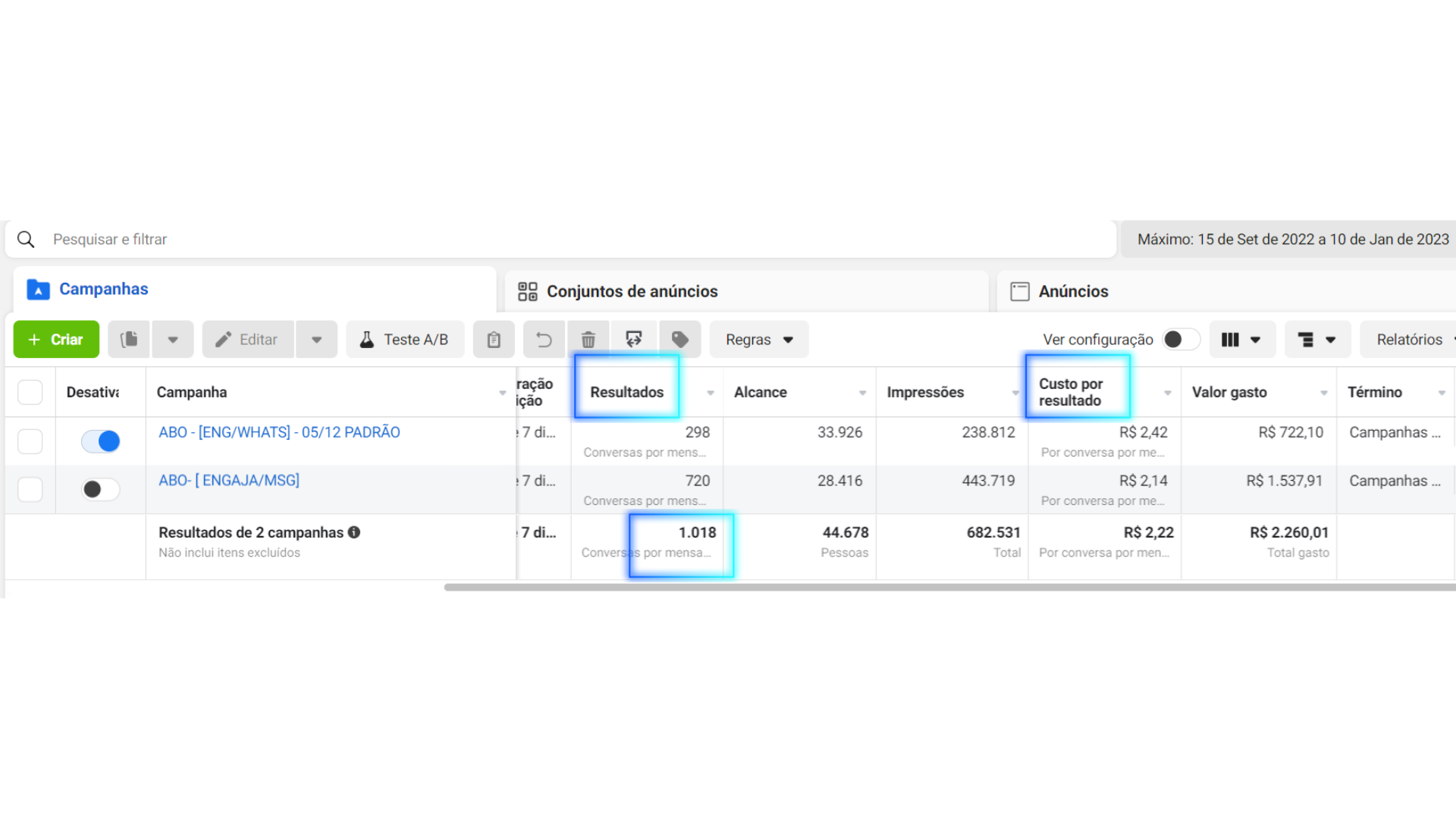This screenshot has width=1456, height=819.
Task: Click the undo arrow icon
Action: [x=544, y=340]
